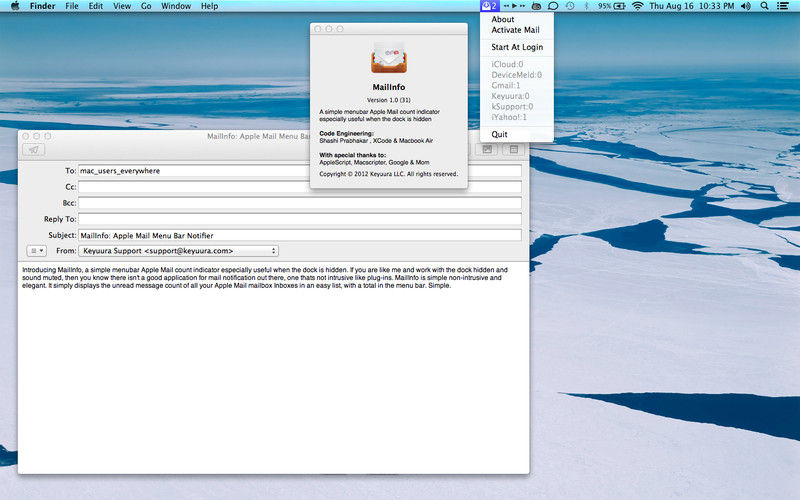This screenshot has height=500, width=800.
Task: Open header fields options dropdown
Action: click(36, 251)
